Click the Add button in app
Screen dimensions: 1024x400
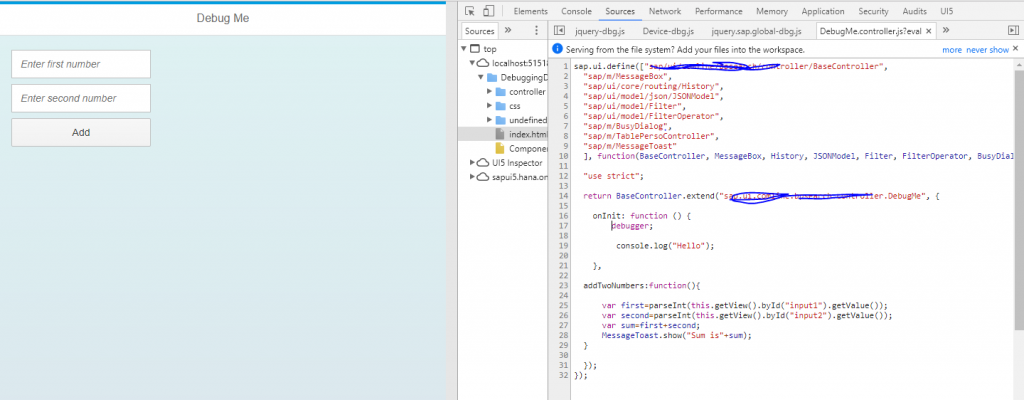coord(81,132)
